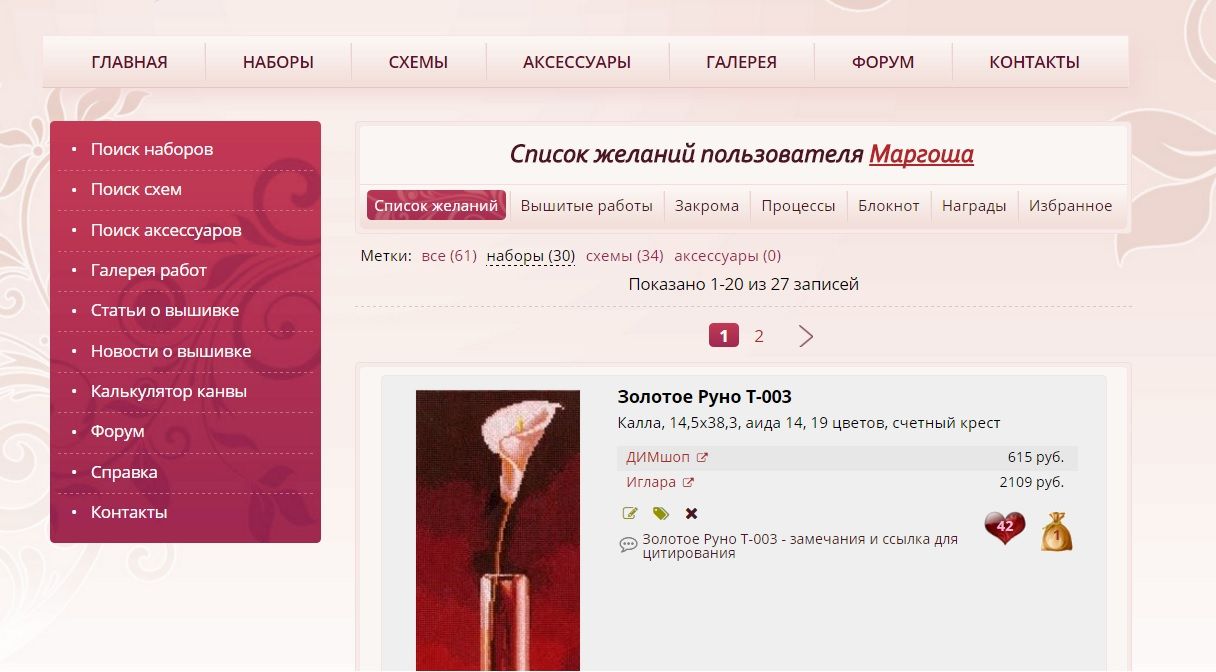Screen dimensions: 1216x672
Task: Click the red heart icon showing 42
Action: click(x=1005, y=528)
